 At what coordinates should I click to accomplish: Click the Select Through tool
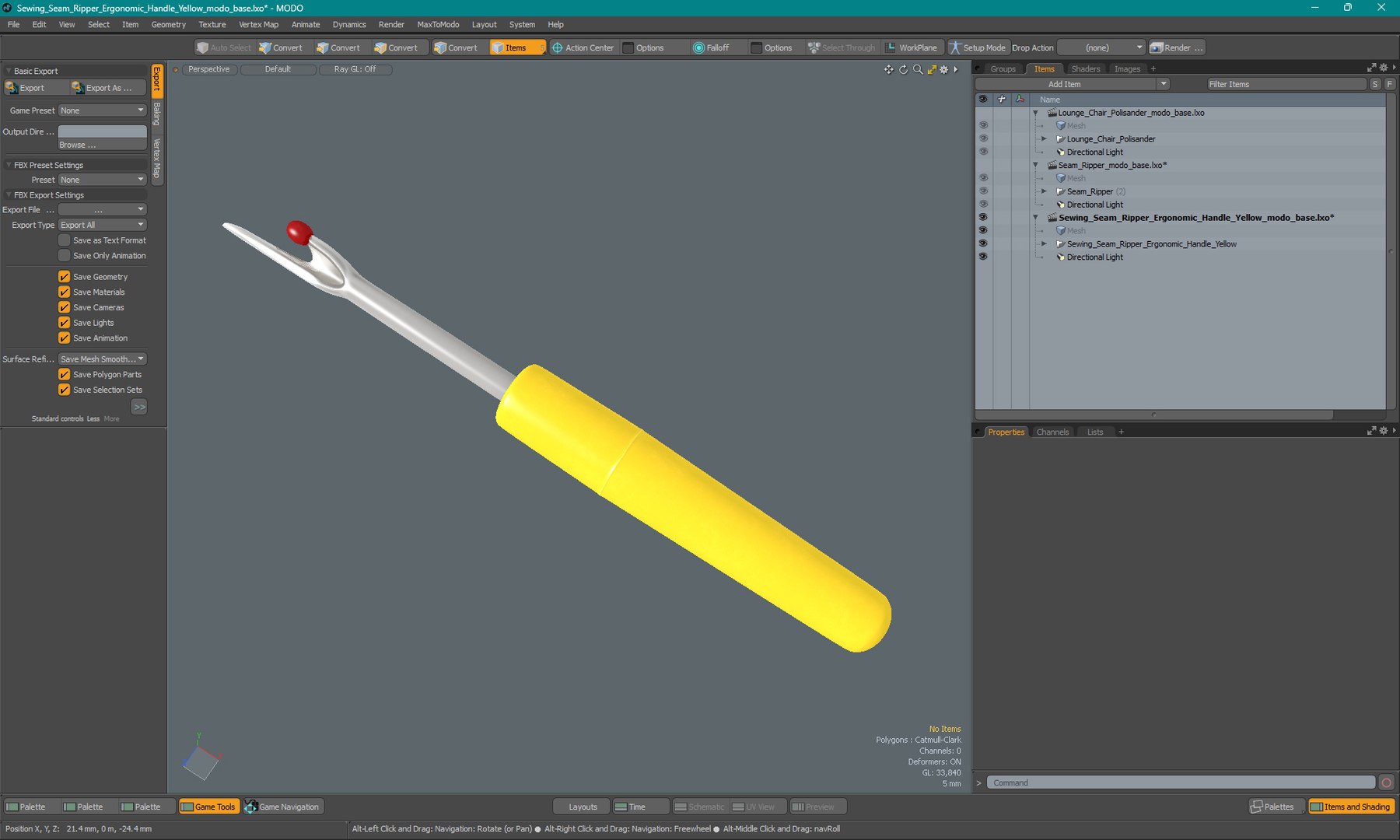pos(842,47)
